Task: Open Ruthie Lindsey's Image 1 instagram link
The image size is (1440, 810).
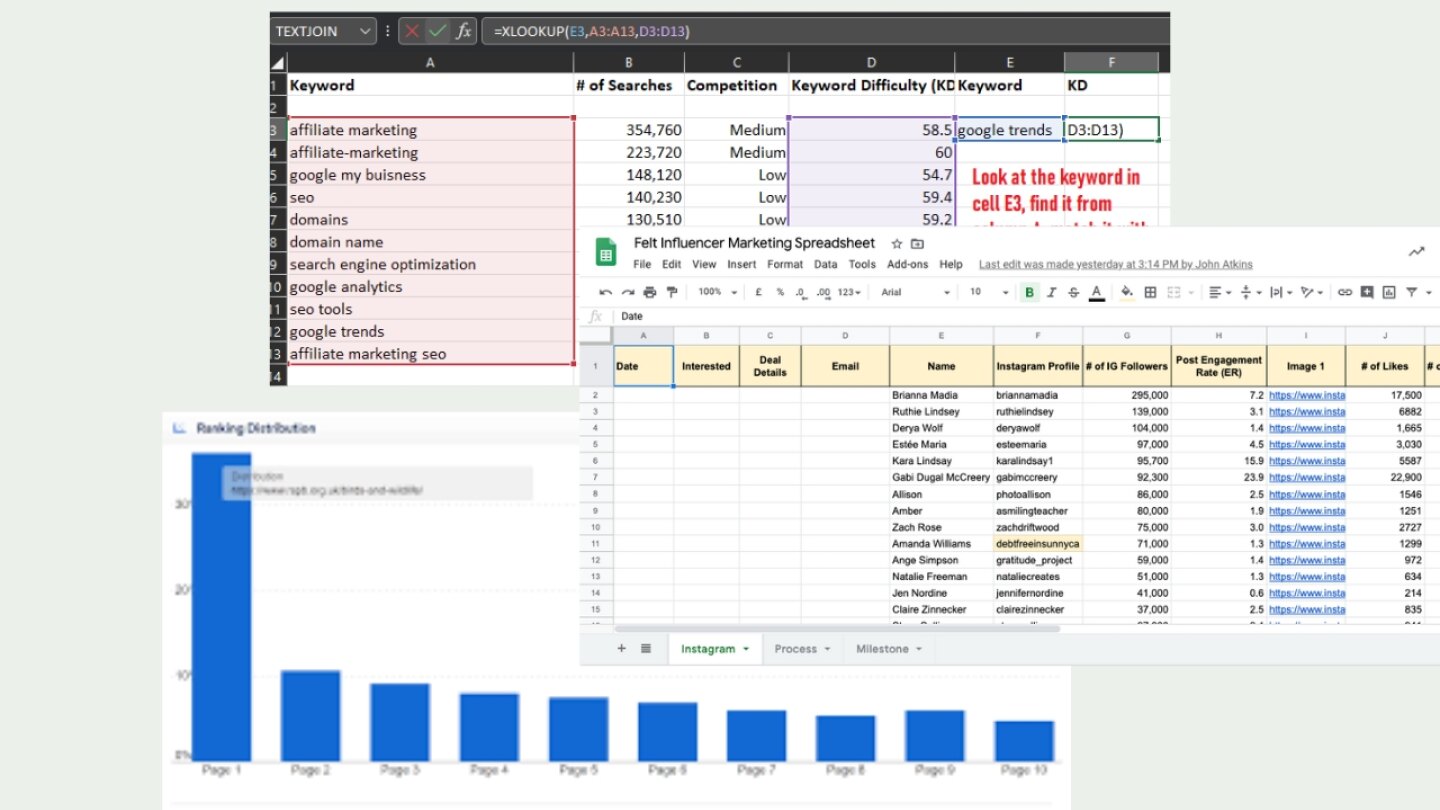Action: [1306, 411]
